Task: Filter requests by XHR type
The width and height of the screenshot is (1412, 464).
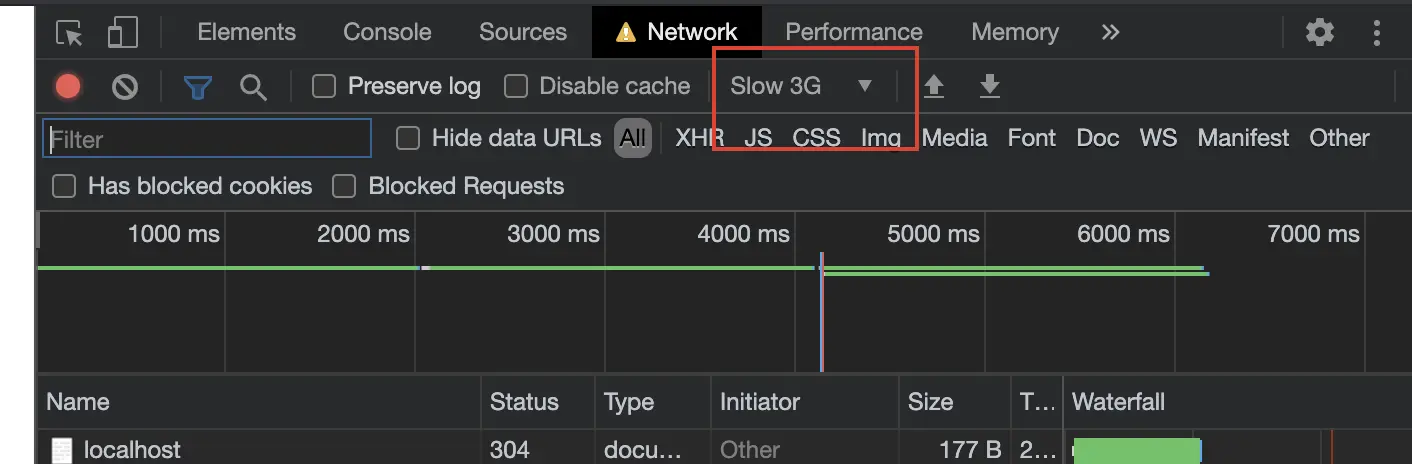Action: [x=699, y=138]
